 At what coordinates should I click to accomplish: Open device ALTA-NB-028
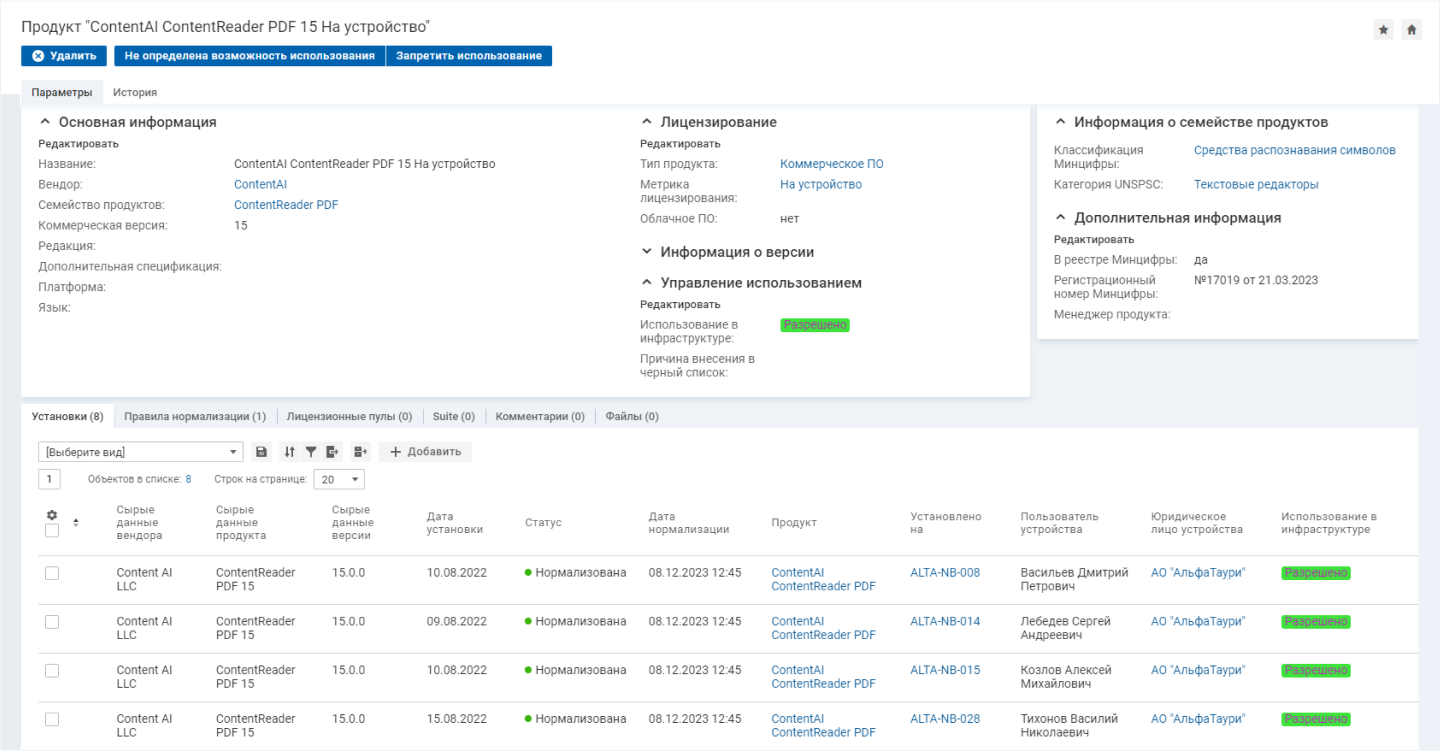[x=945, y=719]
